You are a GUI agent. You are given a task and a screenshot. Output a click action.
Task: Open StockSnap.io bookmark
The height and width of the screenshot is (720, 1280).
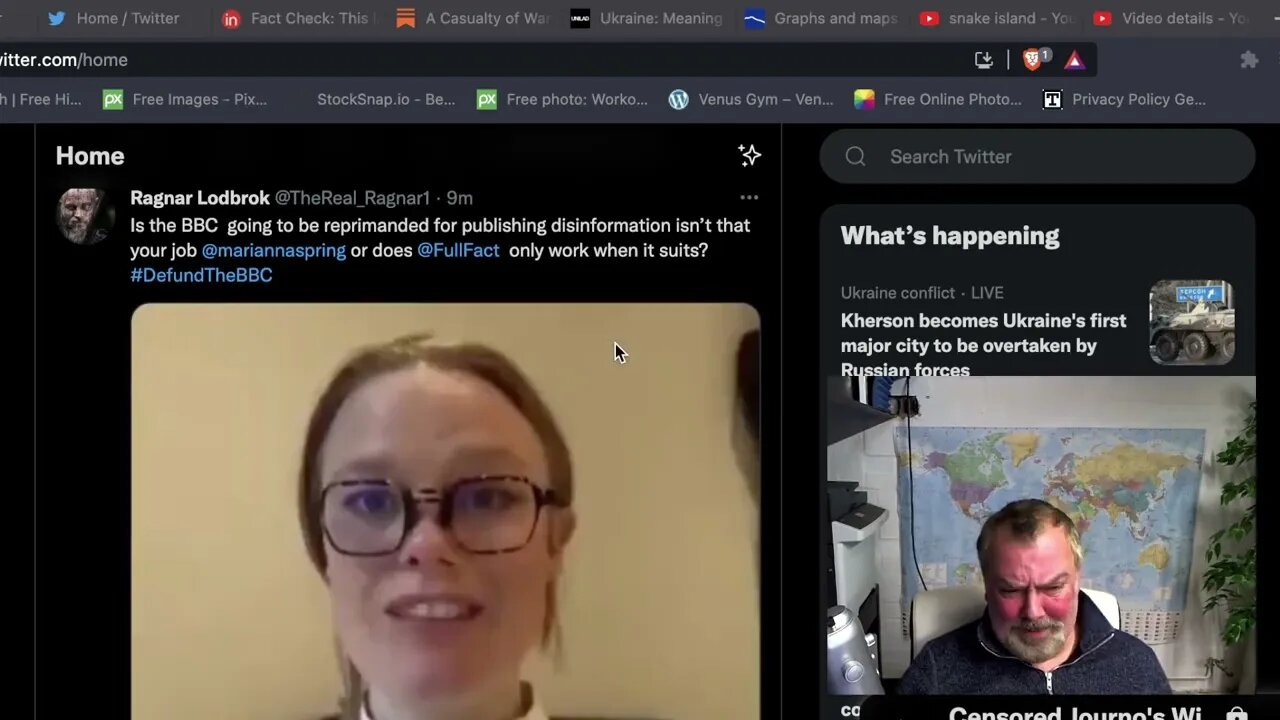pos(386,99)
